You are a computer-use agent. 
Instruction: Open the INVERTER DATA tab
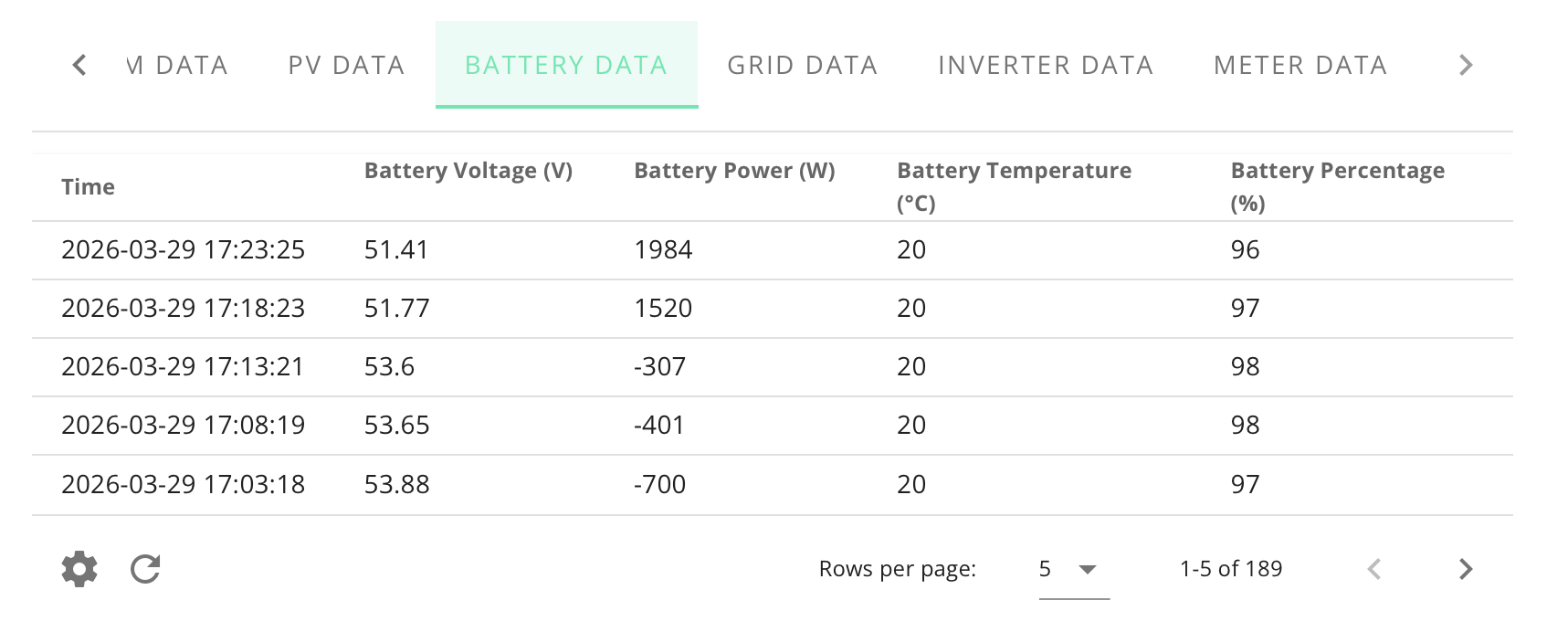[x=1046, y=65]
